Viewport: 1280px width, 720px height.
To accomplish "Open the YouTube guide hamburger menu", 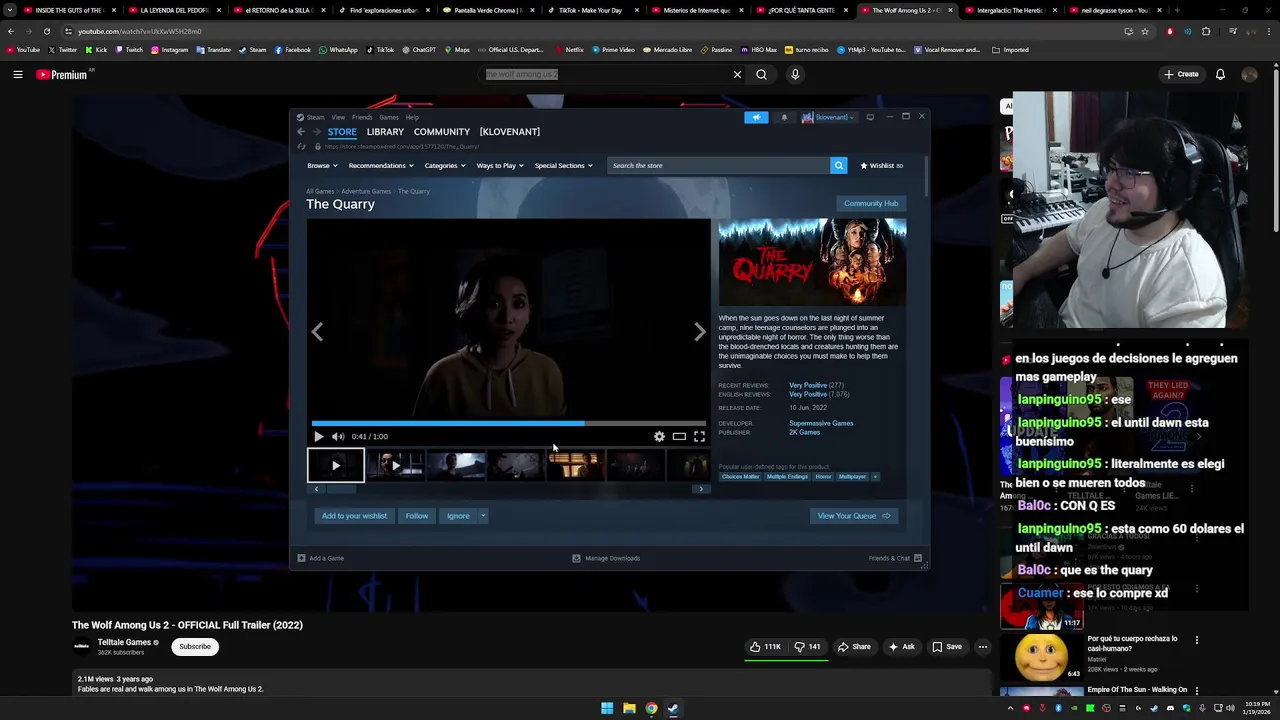I will point(17,74).
